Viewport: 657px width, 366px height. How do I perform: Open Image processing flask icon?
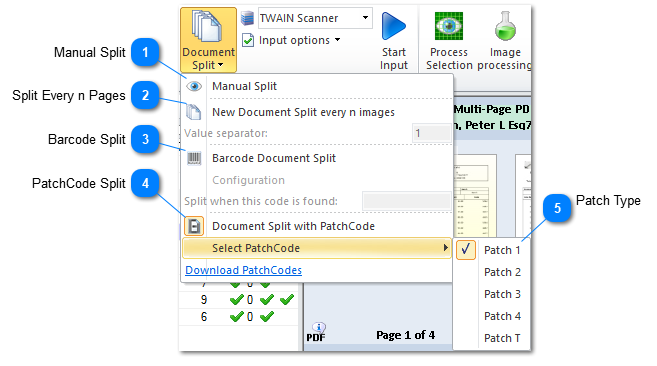(505, 26)
